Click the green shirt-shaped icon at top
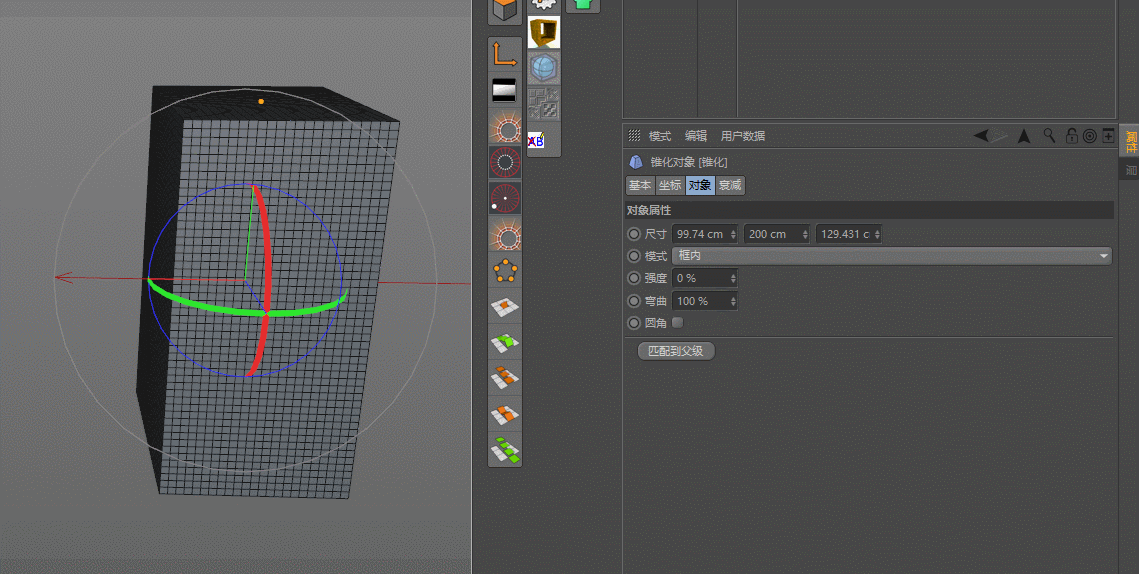The width and height of the screenshot is (1139, 574). (583, 5)
